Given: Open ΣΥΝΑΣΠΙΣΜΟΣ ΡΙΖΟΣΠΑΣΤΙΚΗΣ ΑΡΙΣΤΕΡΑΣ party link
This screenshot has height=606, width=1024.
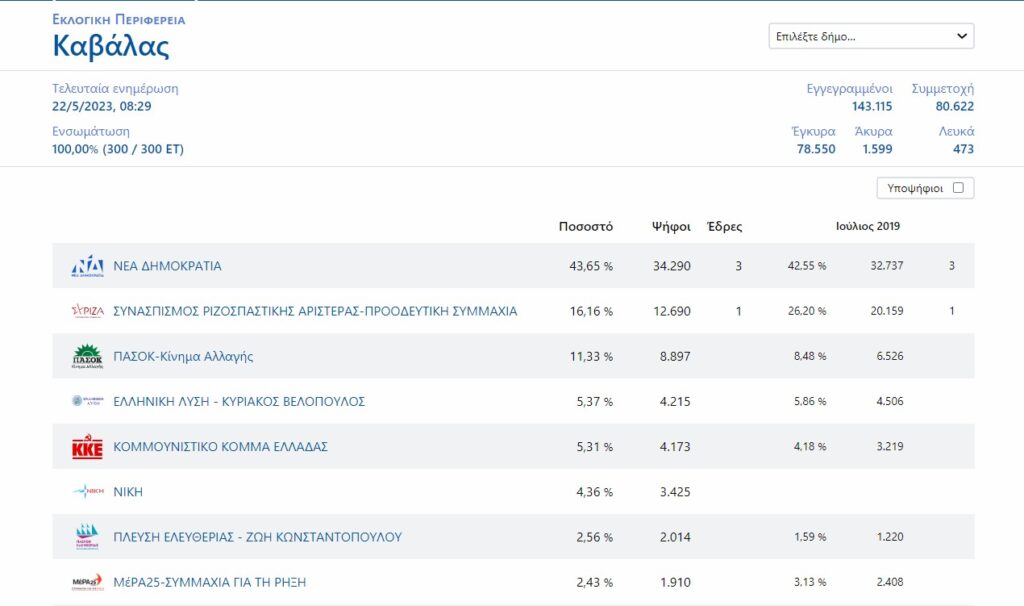Looking at the screenshot, I should pyautogui.click(x=315, y=312).
